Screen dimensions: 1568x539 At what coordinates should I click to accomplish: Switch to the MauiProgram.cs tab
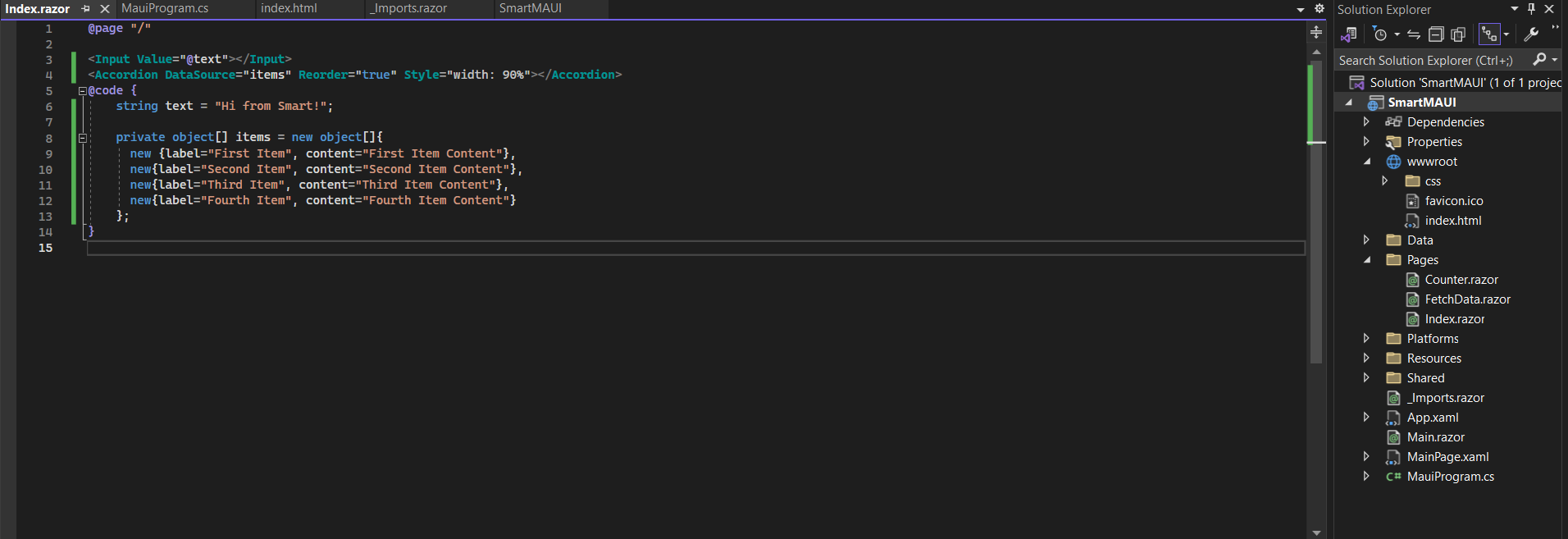click(x=165, y=8)
